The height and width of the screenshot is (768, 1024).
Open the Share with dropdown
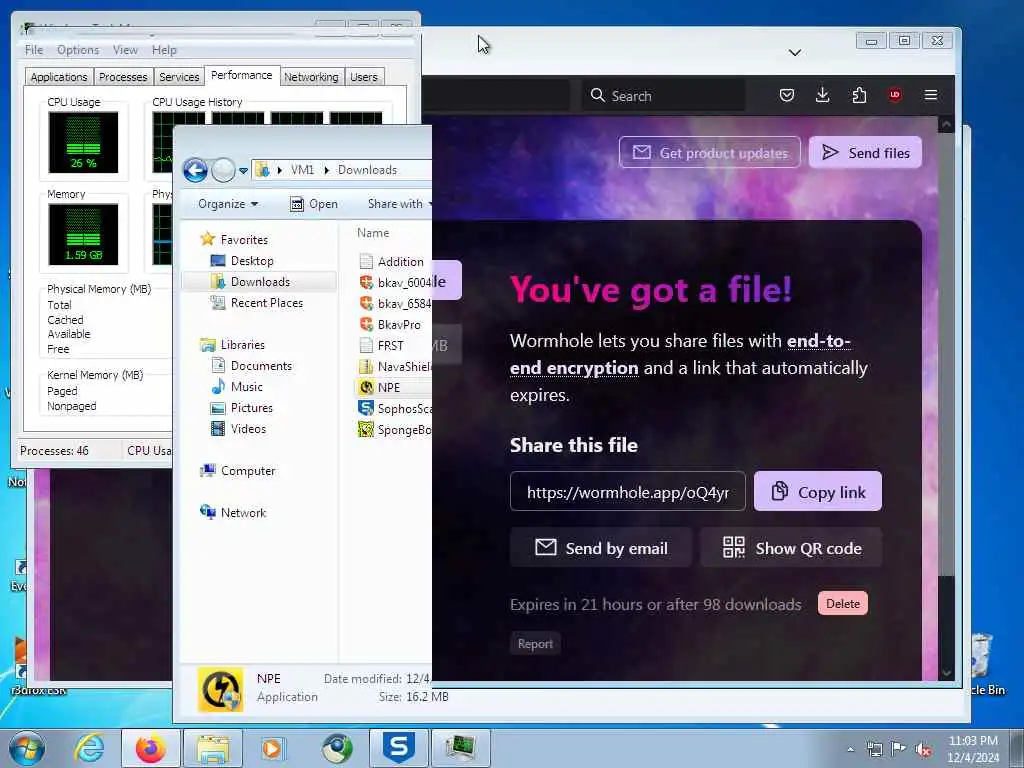(x=398, y=204)
